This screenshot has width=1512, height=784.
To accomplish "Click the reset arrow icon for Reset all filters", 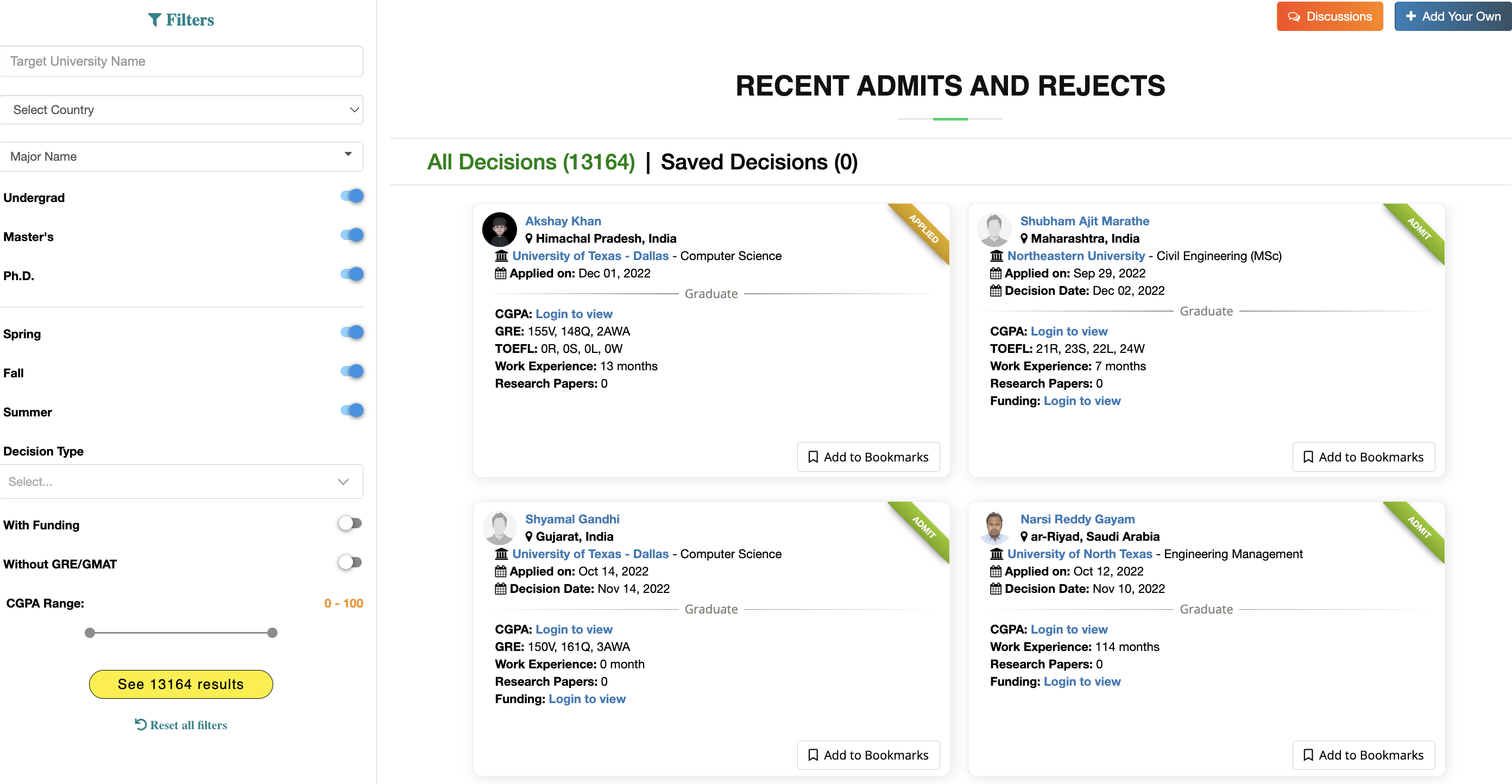I will click(140, 724).
